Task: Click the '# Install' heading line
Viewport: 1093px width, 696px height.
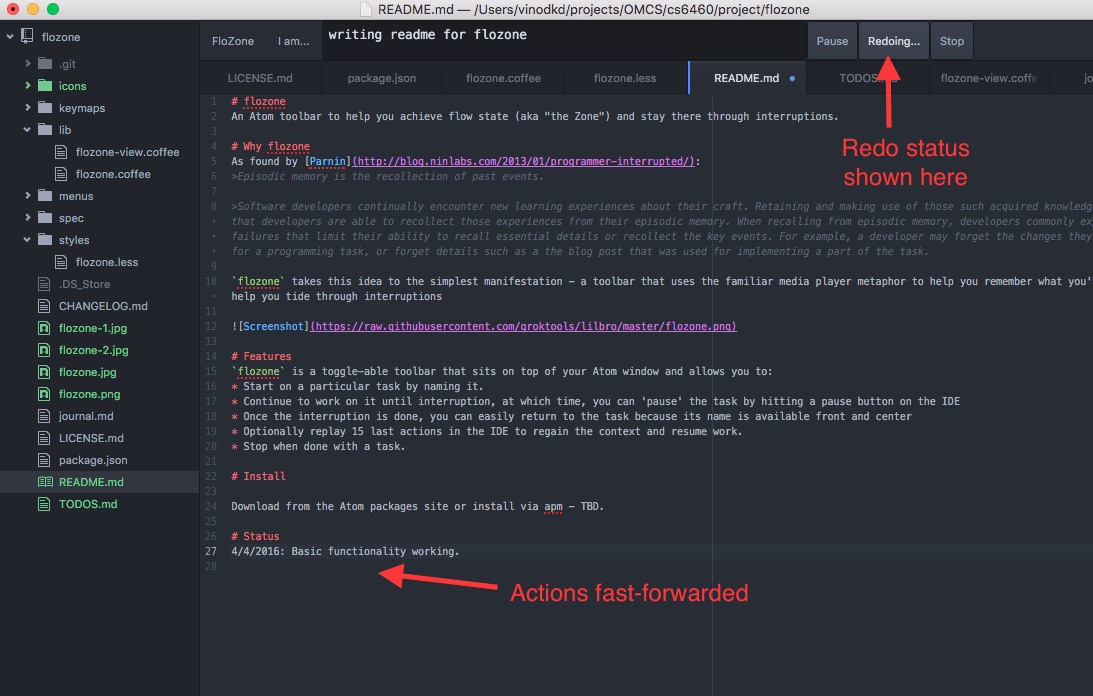Action: 259,476
